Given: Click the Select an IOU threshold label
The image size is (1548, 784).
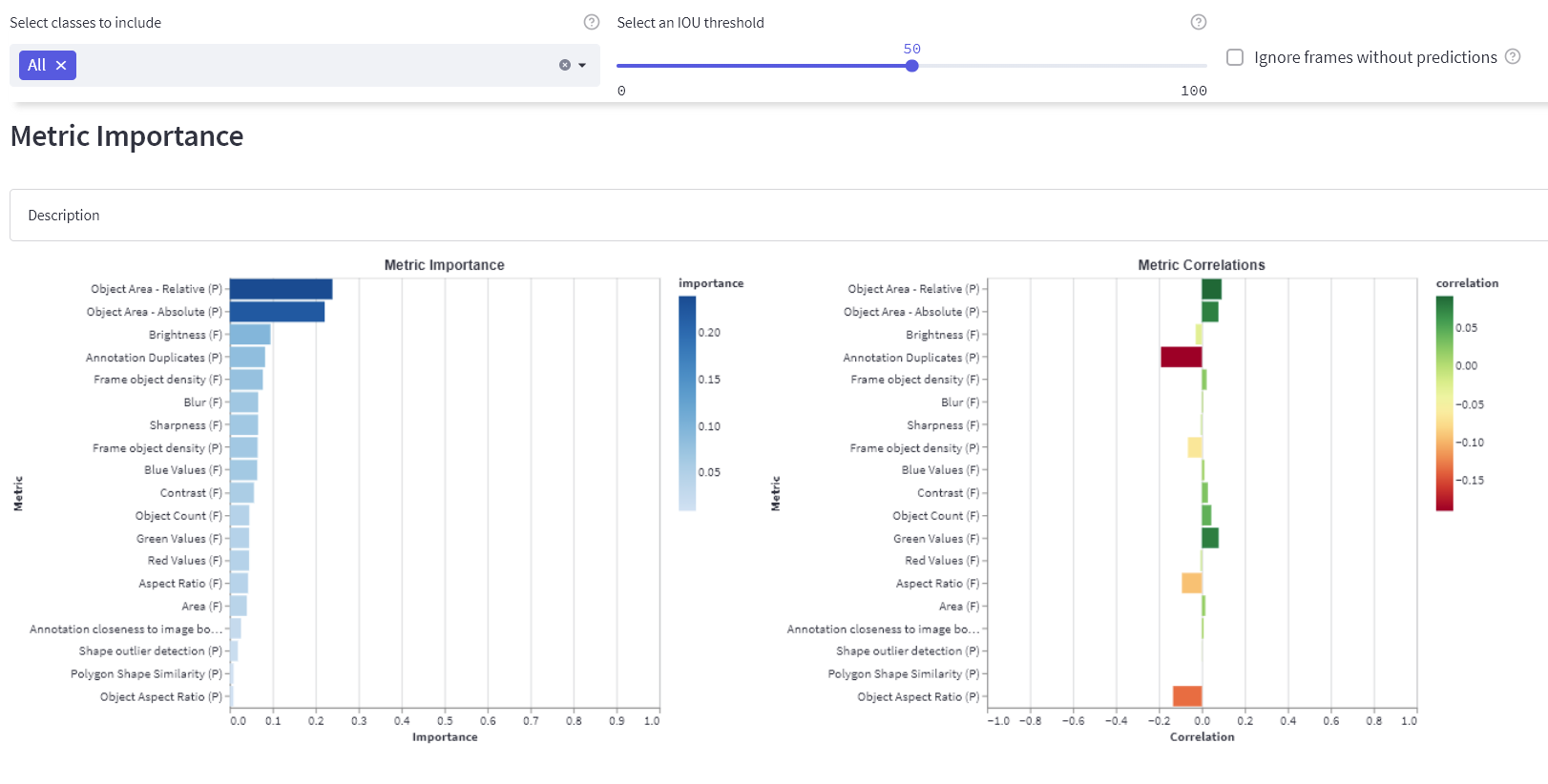Looking at the screenshot, I should click(x=690, y=23).
